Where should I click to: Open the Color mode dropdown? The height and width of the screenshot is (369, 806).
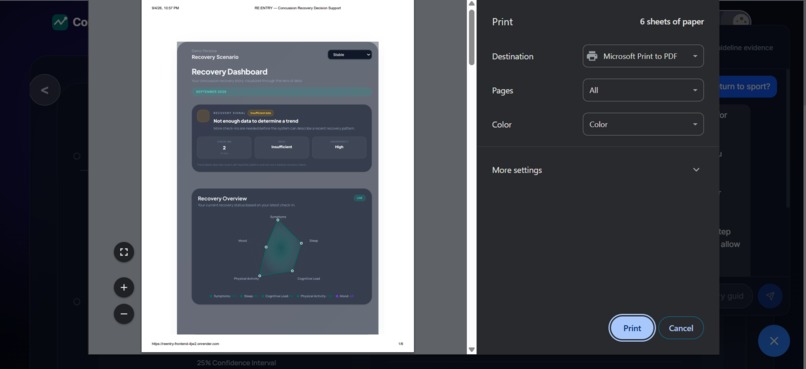643,124
